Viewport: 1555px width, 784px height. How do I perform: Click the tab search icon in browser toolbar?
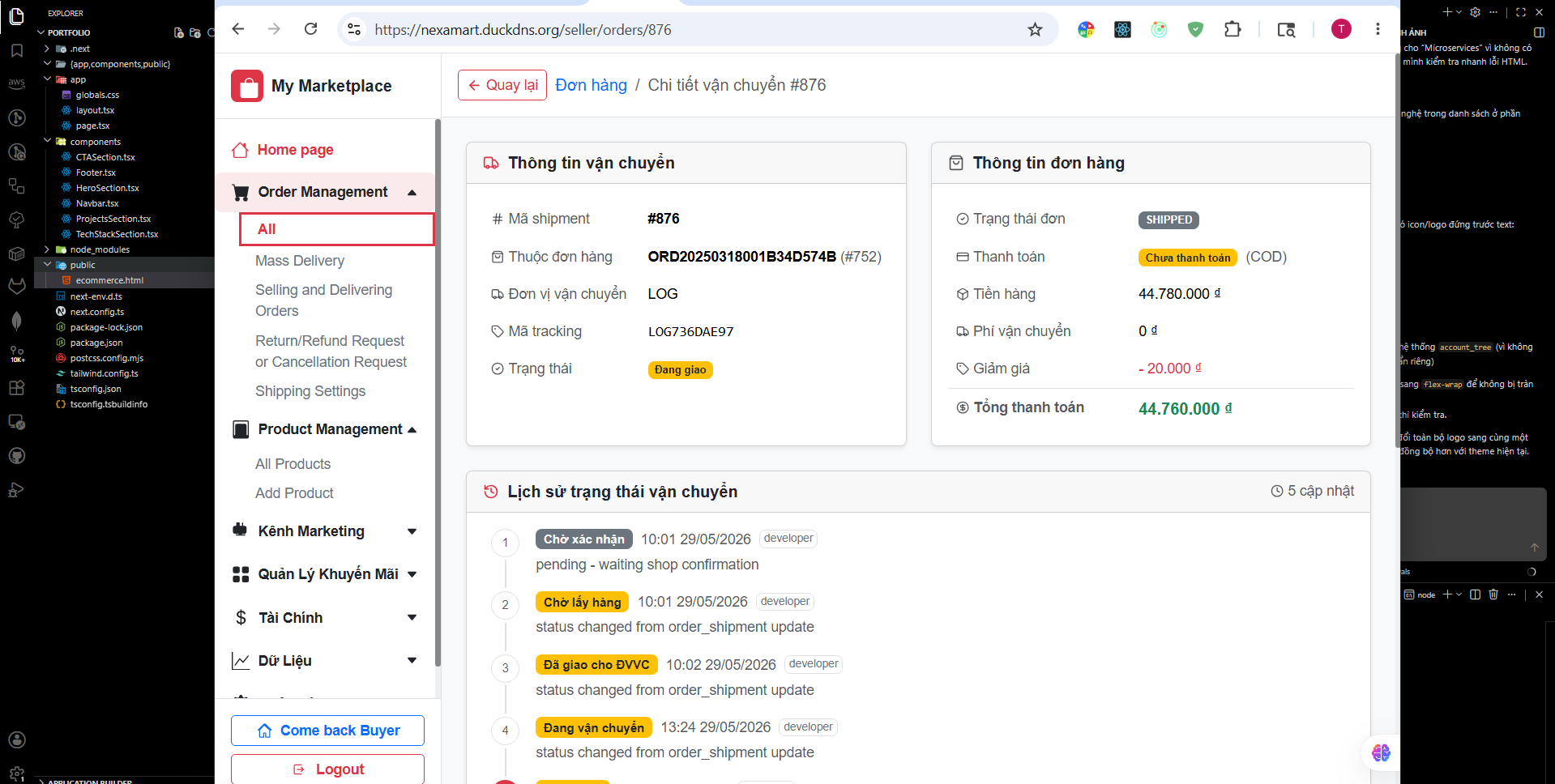point(1286,30)
